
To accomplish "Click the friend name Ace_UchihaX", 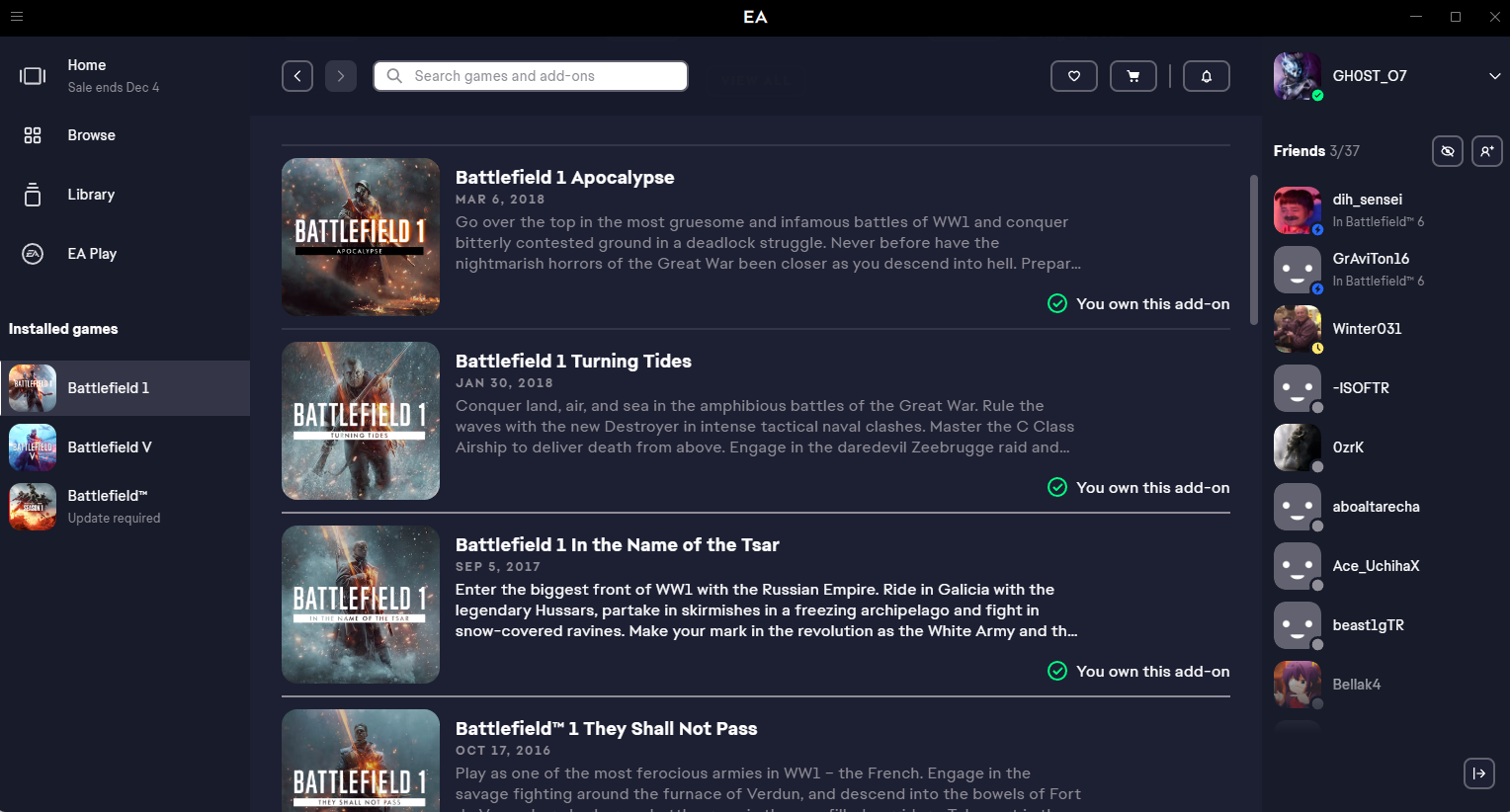I will click(x=1376, y=566).
